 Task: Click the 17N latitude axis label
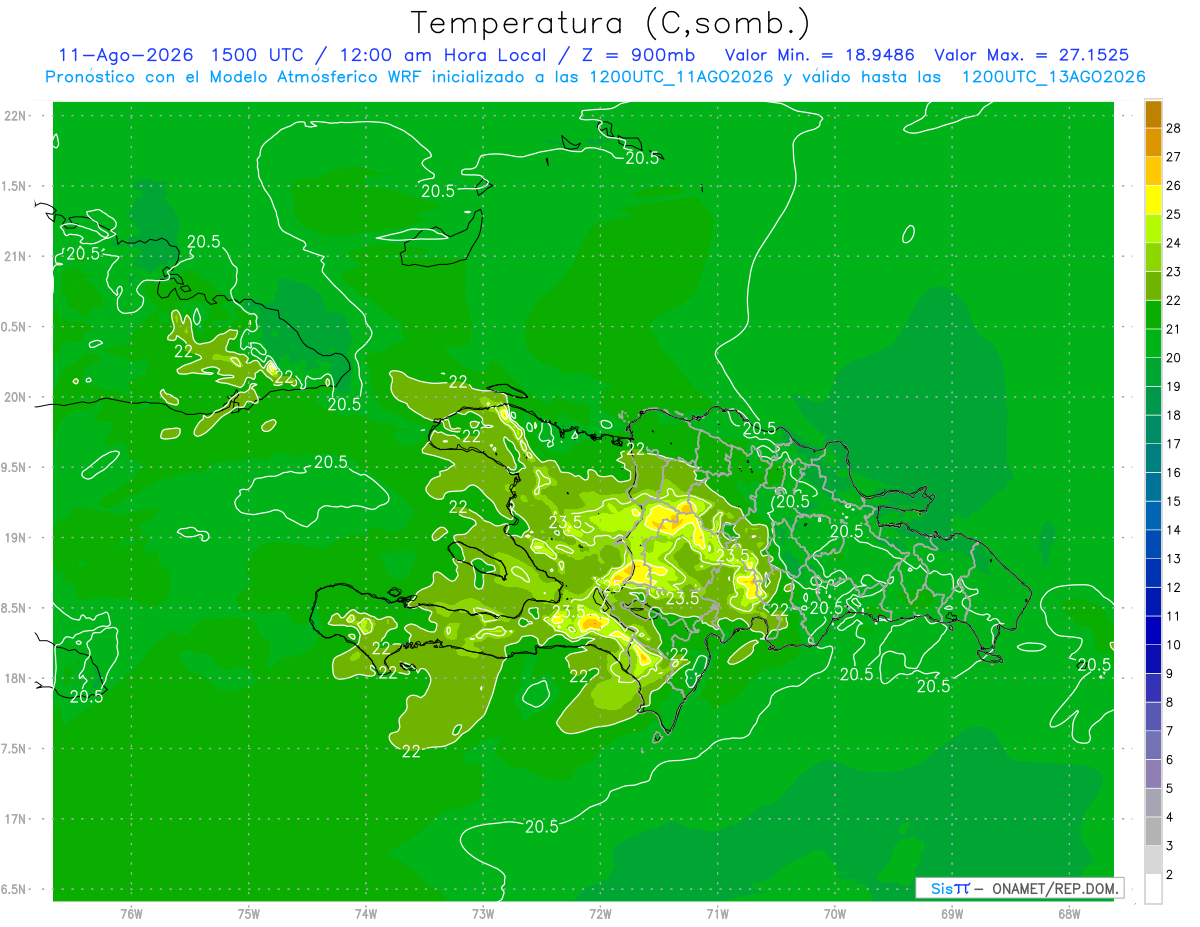tap(17, 820)
